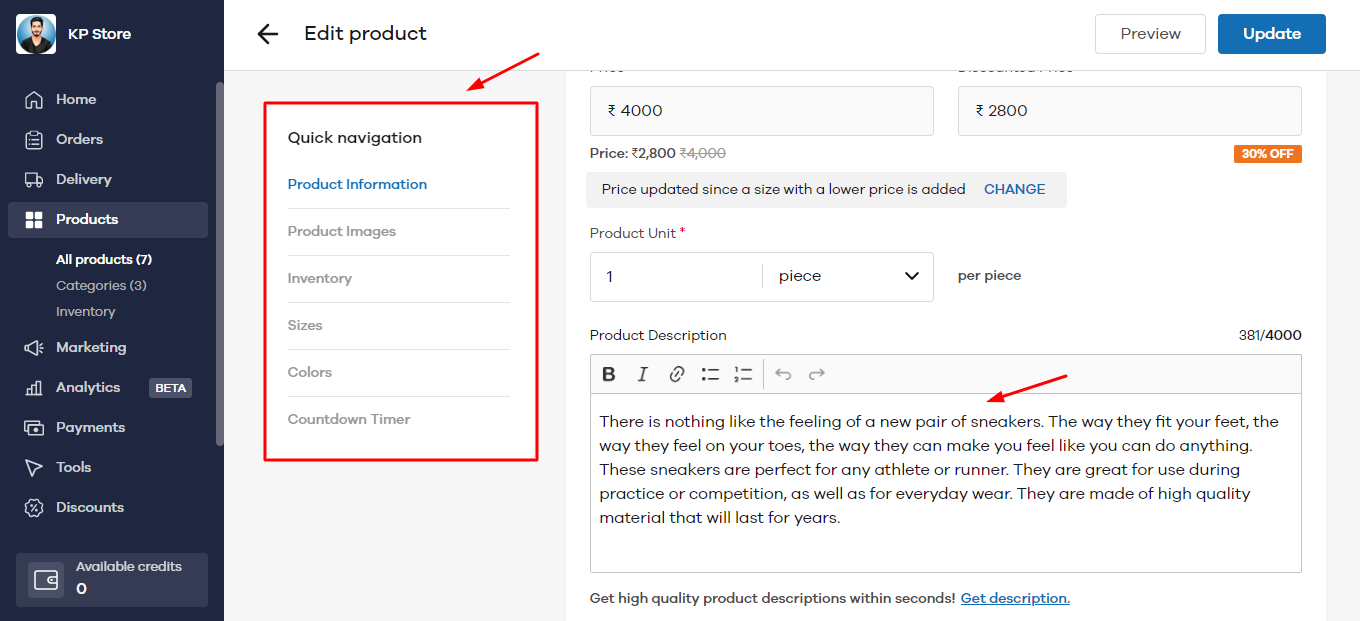
Task: Click the Products grid icon
Action: (x=34, y=220)
